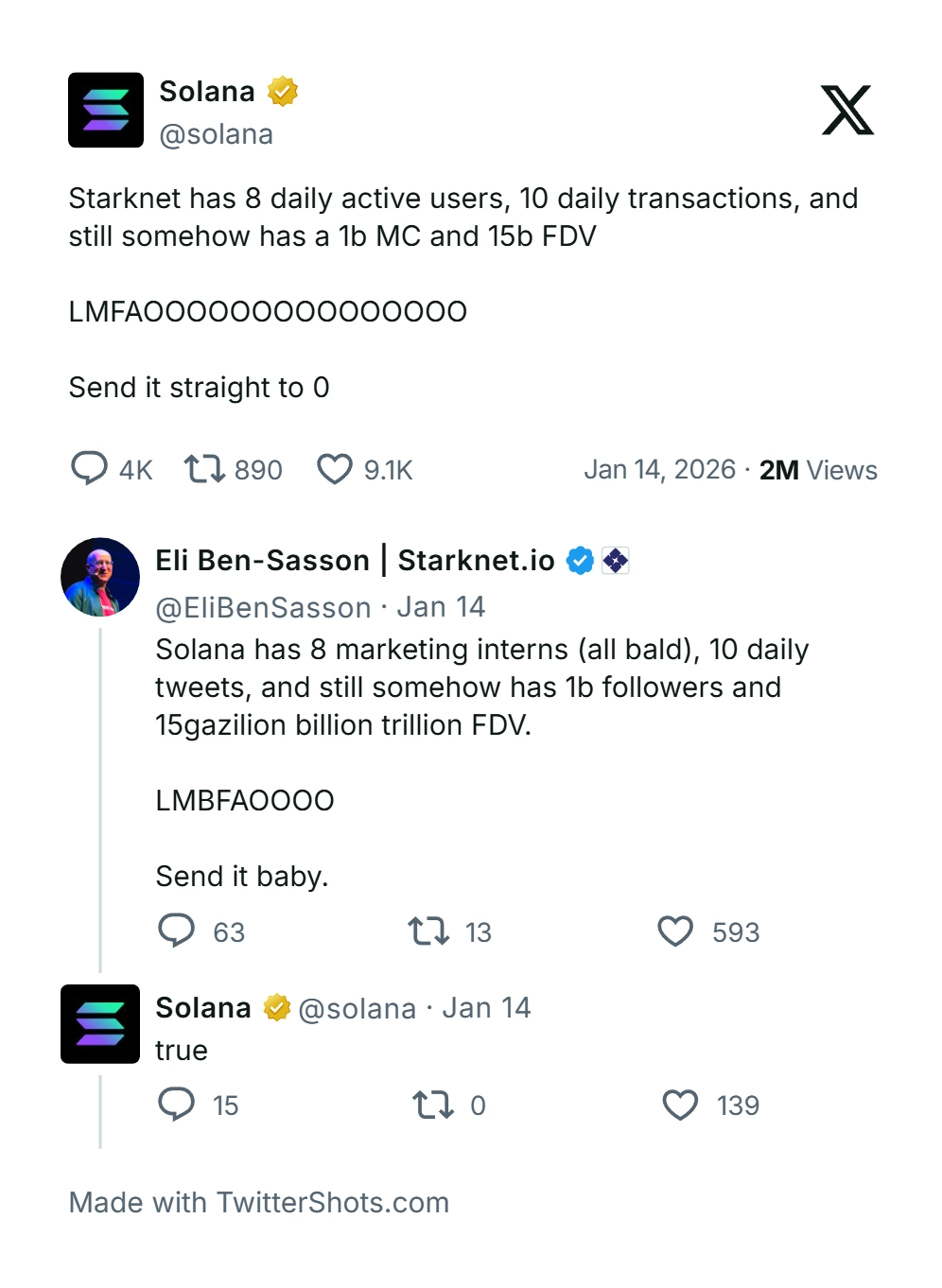Like Eli Ben-Sasson's reply tweet
The height and width of the screenshot is (1288, 942).
[676, 931]
